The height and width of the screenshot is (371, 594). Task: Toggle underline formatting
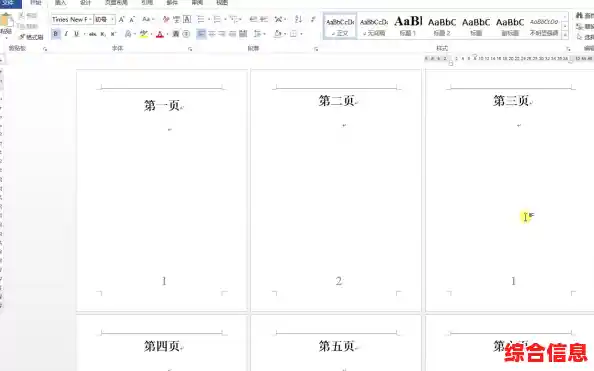click(77, 34)
